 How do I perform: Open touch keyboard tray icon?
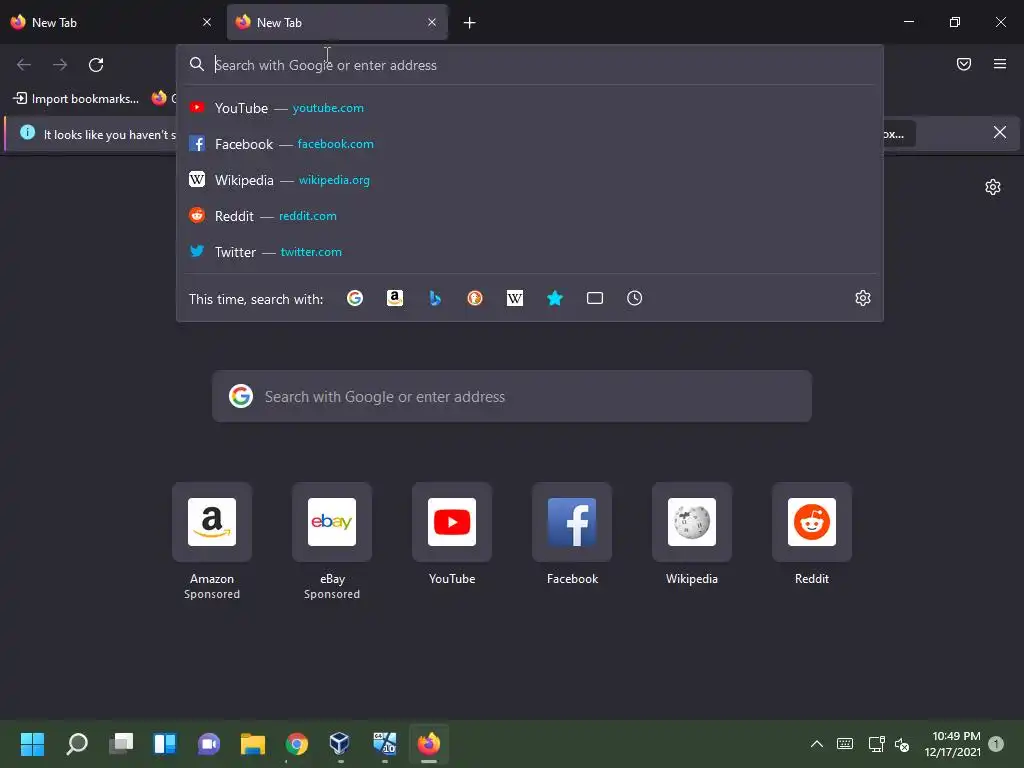(x=844, y=744)
